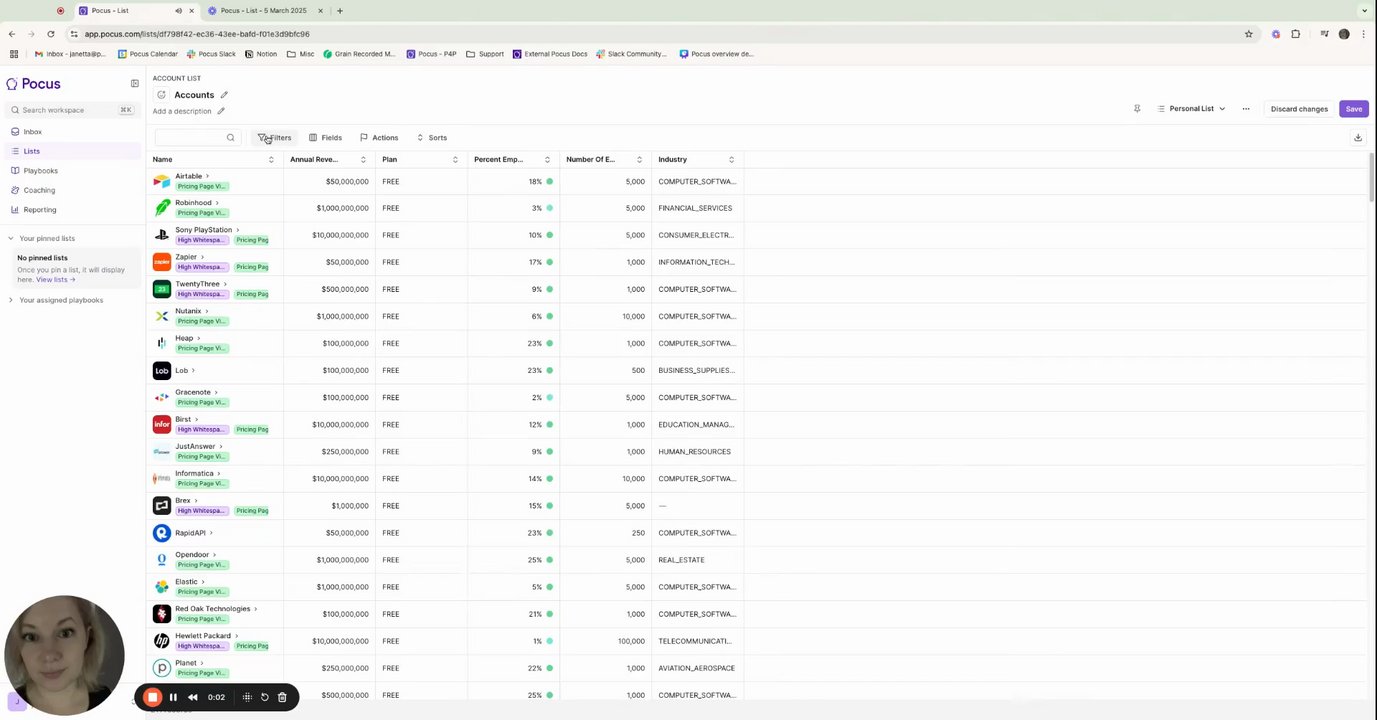Open the Chrome tab search dropdown
Screen dimensions: 1377x720
coord(1365,11)
